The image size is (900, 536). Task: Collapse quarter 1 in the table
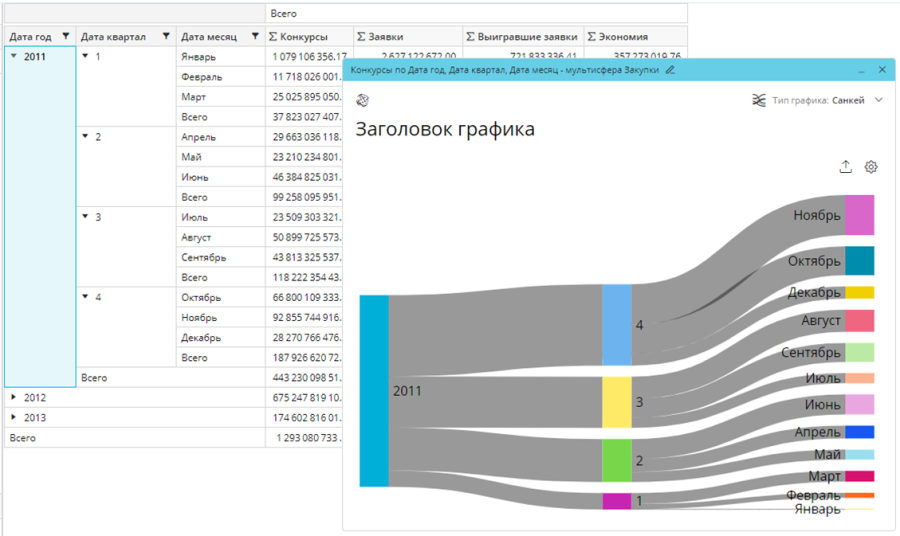click(x=86, y=56)
